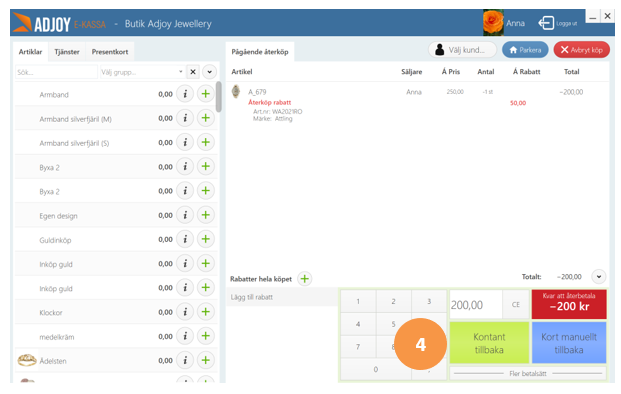Click the Ädelsten ring thumbnail

[x=27, y=360]
